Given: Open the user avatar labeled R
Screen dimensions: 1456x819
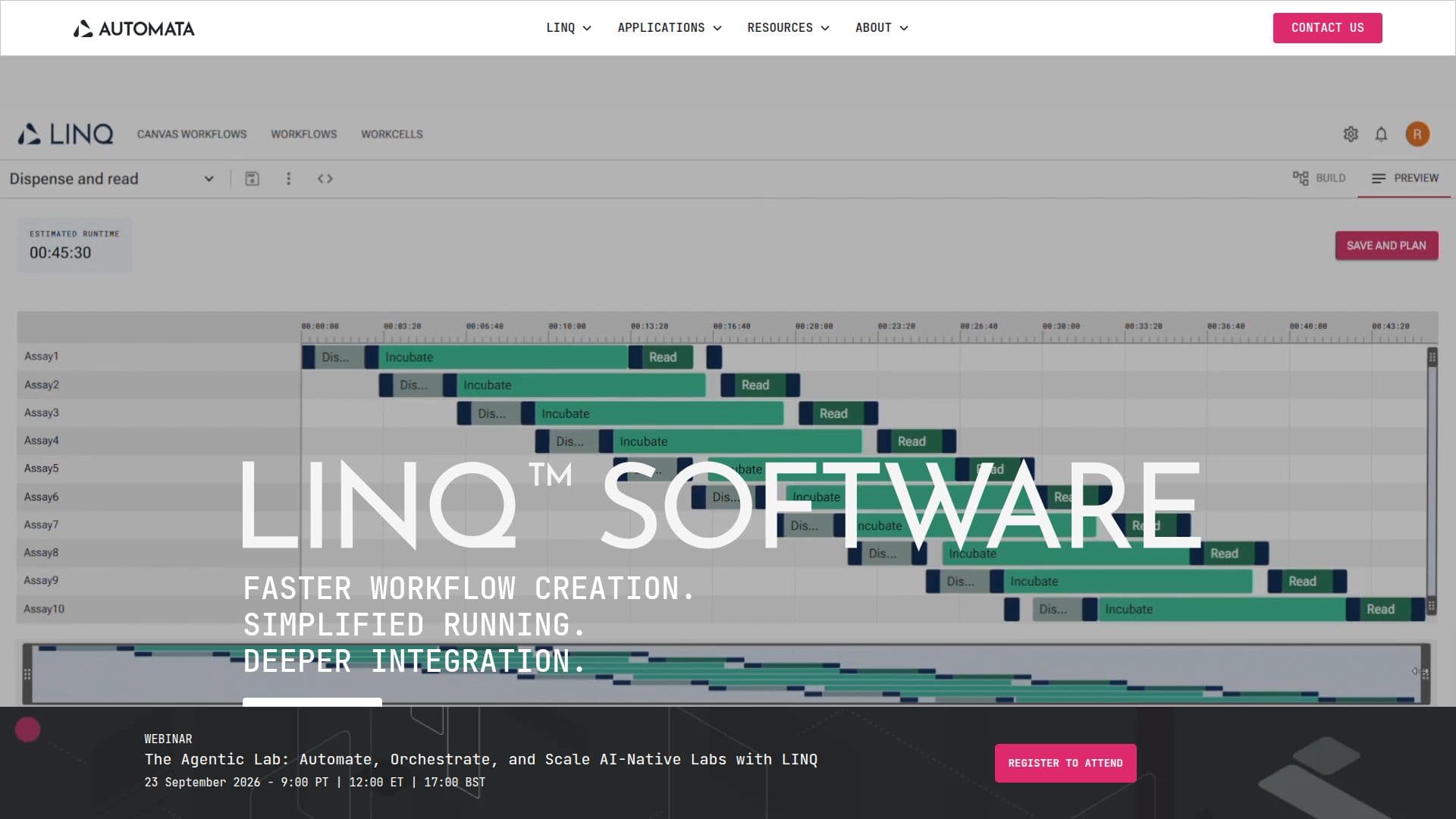Looking at the screenshot, I should pos(1417,134).
